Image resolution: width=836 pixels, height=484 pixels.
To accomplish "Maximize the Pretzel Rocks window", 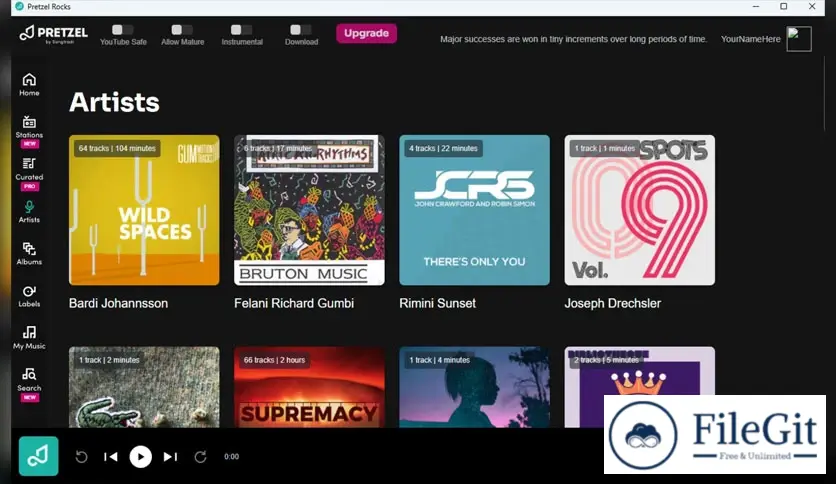I will point(783,6).
